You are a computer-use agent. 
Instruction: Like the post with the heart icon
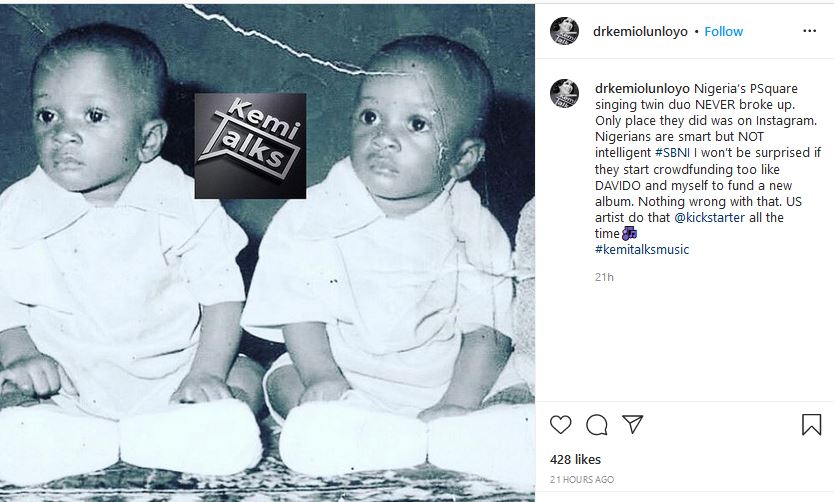[x=560, y=424]
